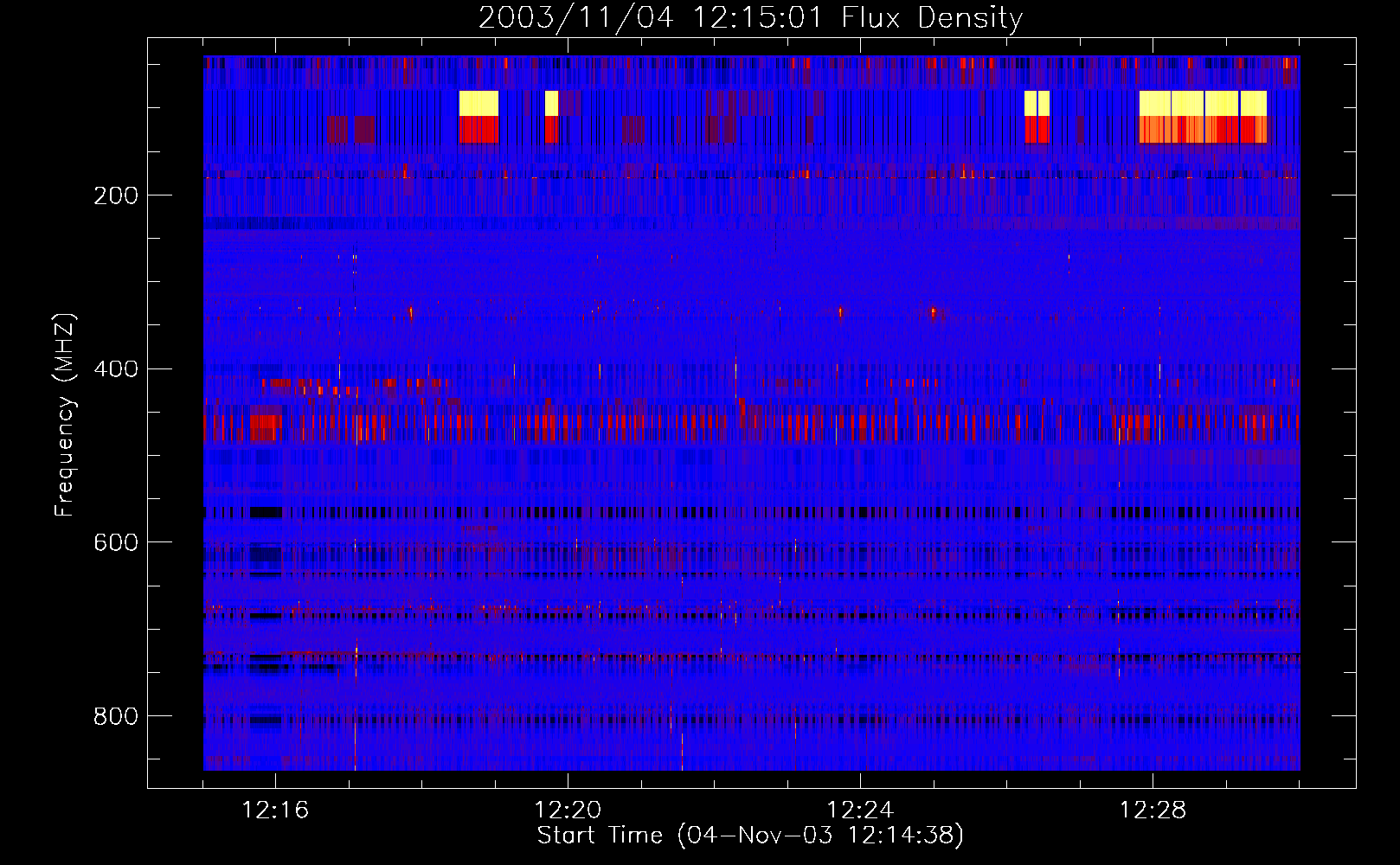Click the 200 frequency tick label
This screenshot has height=865, width=1400.
[x=116, y=195]
